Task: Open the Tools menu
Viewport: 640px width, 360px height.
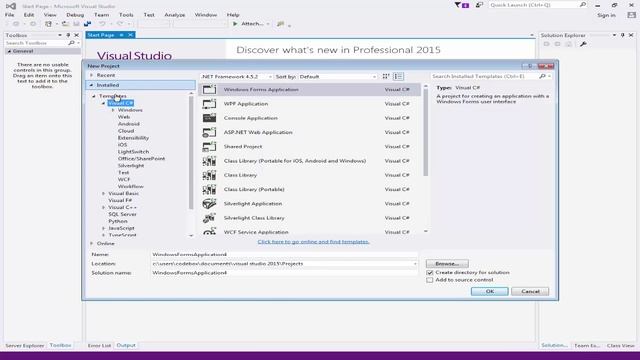Action: 126,15
